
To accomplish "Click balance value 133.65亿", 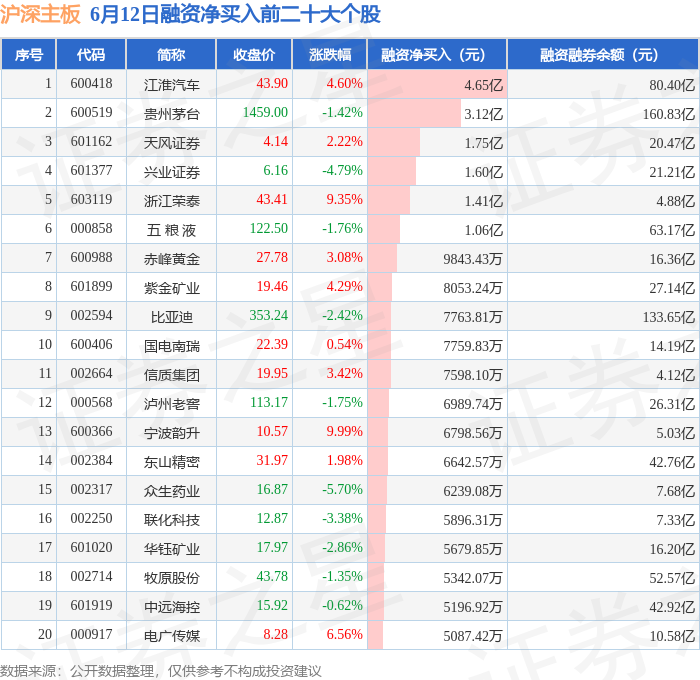I will click(x=669, y=317).
